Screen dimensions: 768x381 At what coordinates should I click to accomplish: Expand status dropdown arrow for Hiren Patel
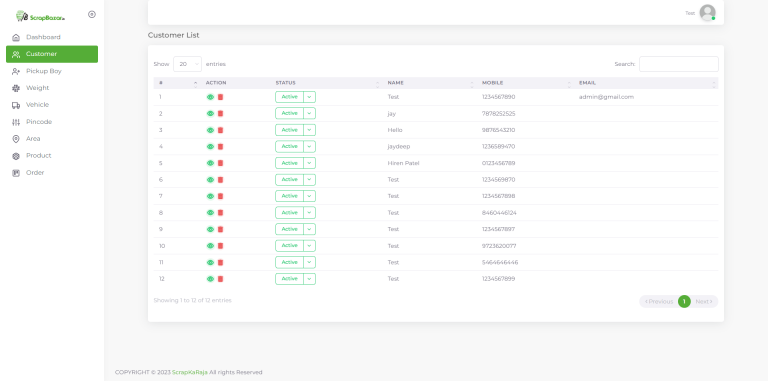click(x=309, y=163)
